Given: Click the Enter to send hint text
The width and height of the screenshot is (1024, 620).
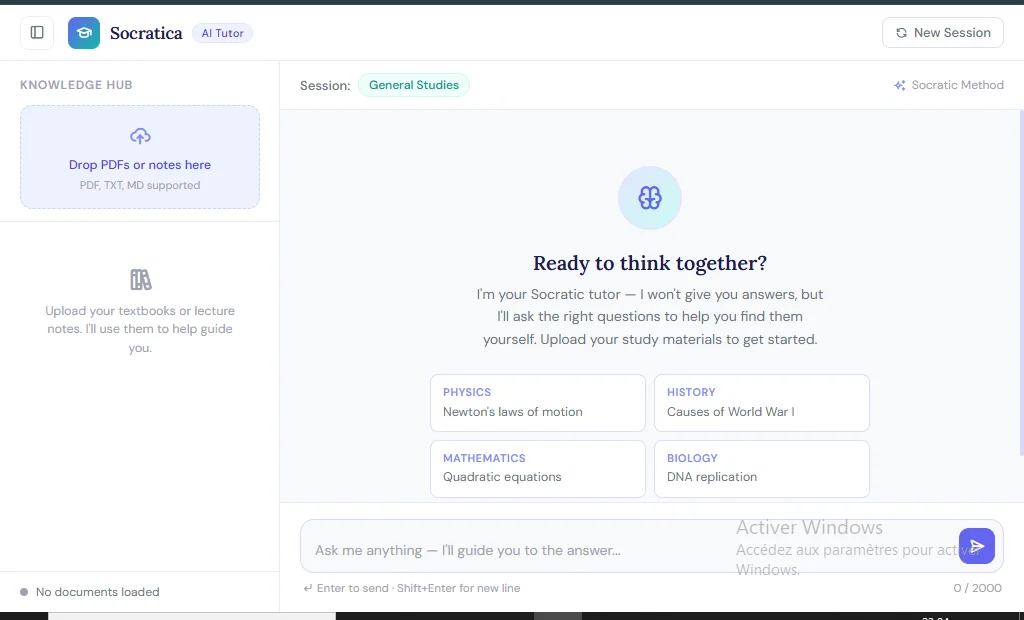Looking at the screenshot, I should (412, 588).
